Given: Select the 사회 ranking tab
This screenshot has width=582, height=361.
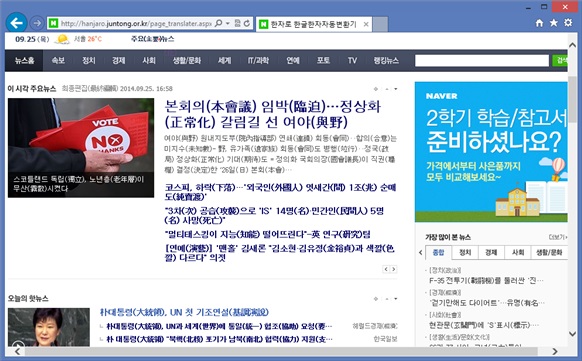Looking at the screenshot, I should click(518, 252).
